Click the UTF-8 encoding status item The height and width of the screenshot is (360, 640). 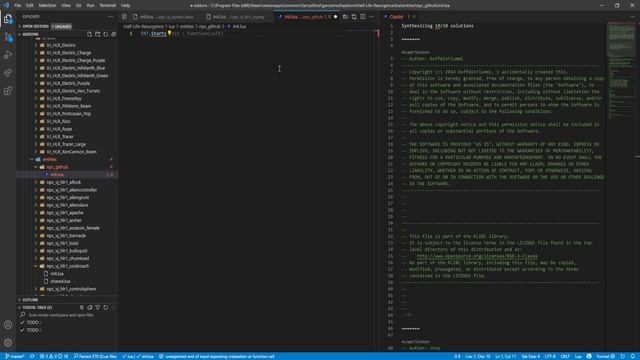tap(550, 356)
